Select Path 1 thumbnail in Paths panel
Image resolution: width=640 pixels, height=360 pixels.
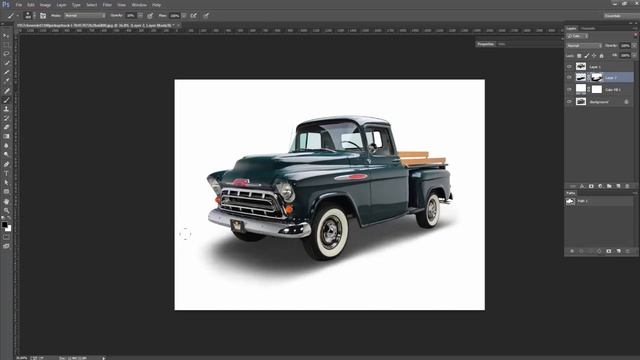(x=570, y=201)
